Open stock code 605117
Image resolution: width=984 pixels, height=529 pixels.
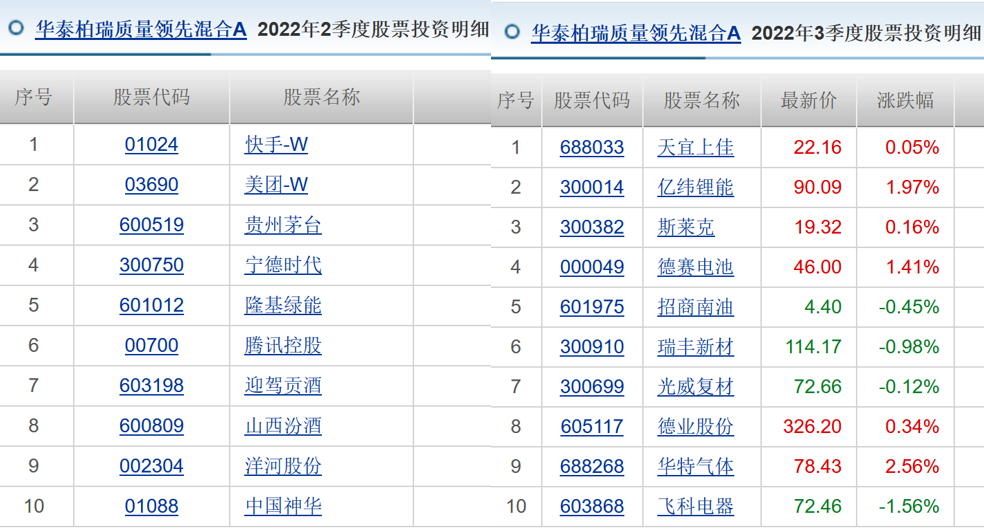pyautogui.click(x=592, y=427)
